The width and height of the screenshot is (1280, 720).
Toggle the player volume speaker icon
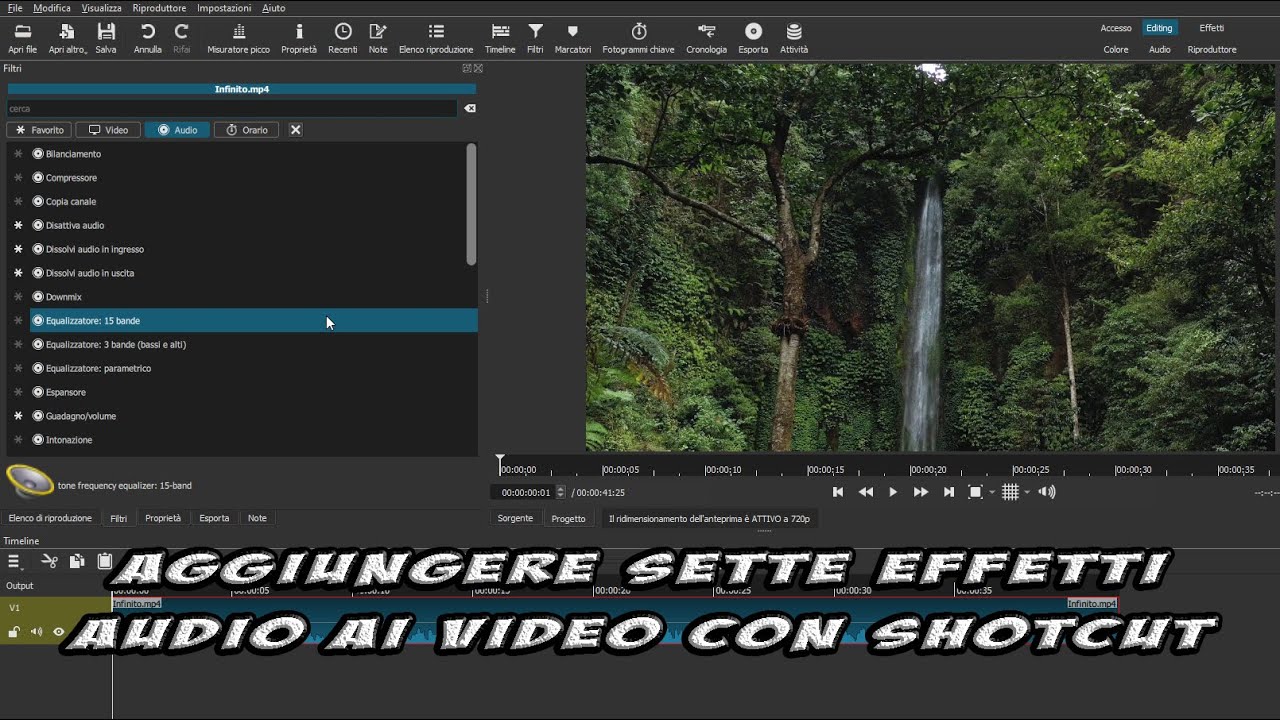coord(1047,492)
